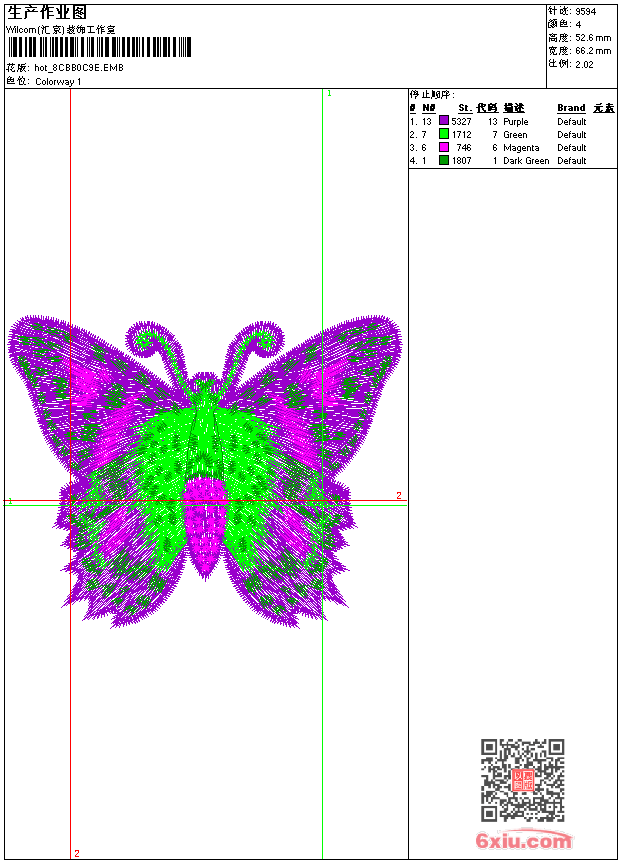Screen dimensions: 620x860
Task: Click the bright Green thread swatch
Action: [x=444, y=134]
